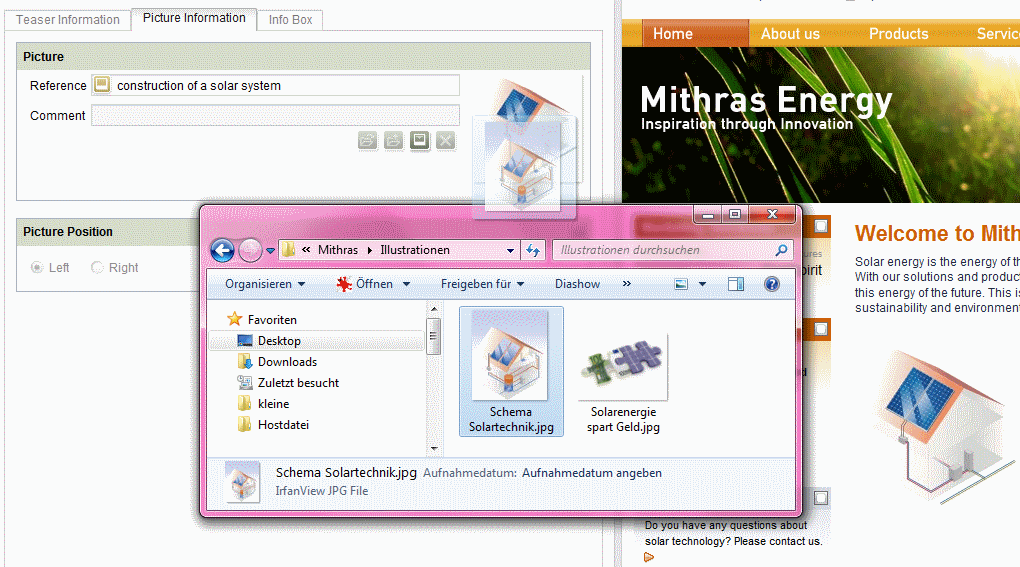Open the Freigeben für menu

(x=482, y=284)
